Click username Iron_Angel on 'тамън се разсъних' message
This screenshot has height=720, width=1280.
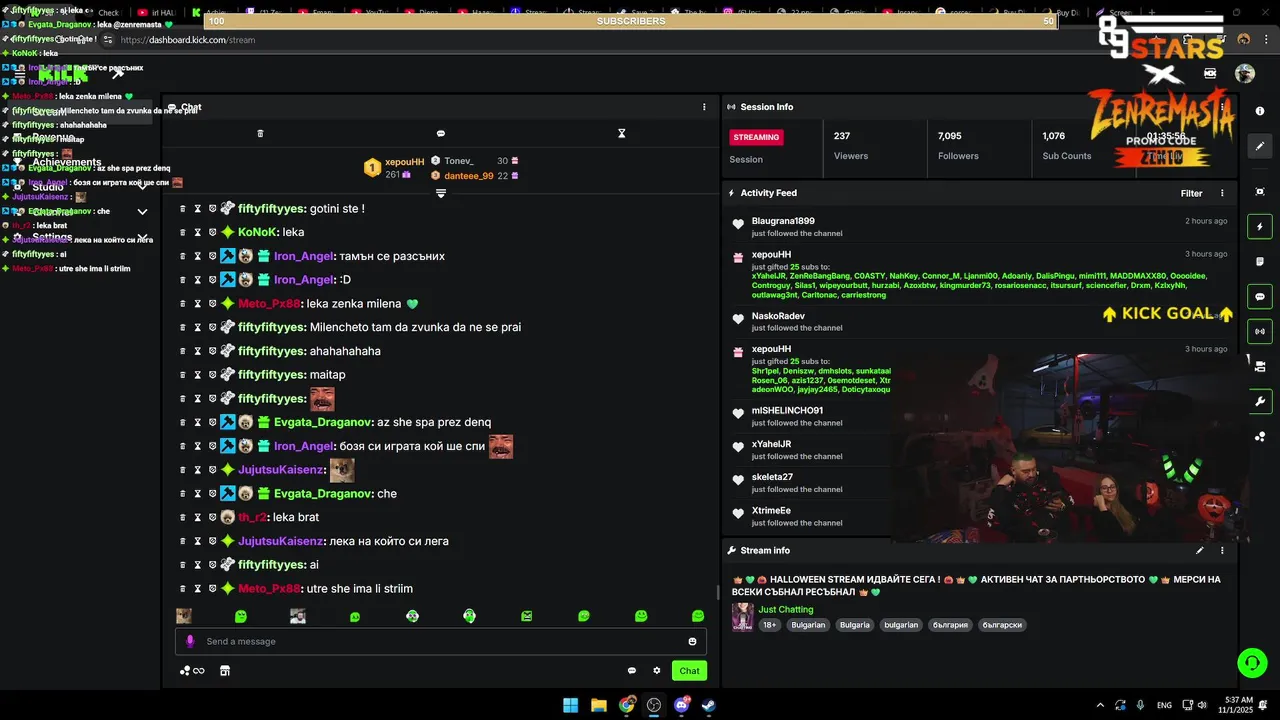pos(304,256)
